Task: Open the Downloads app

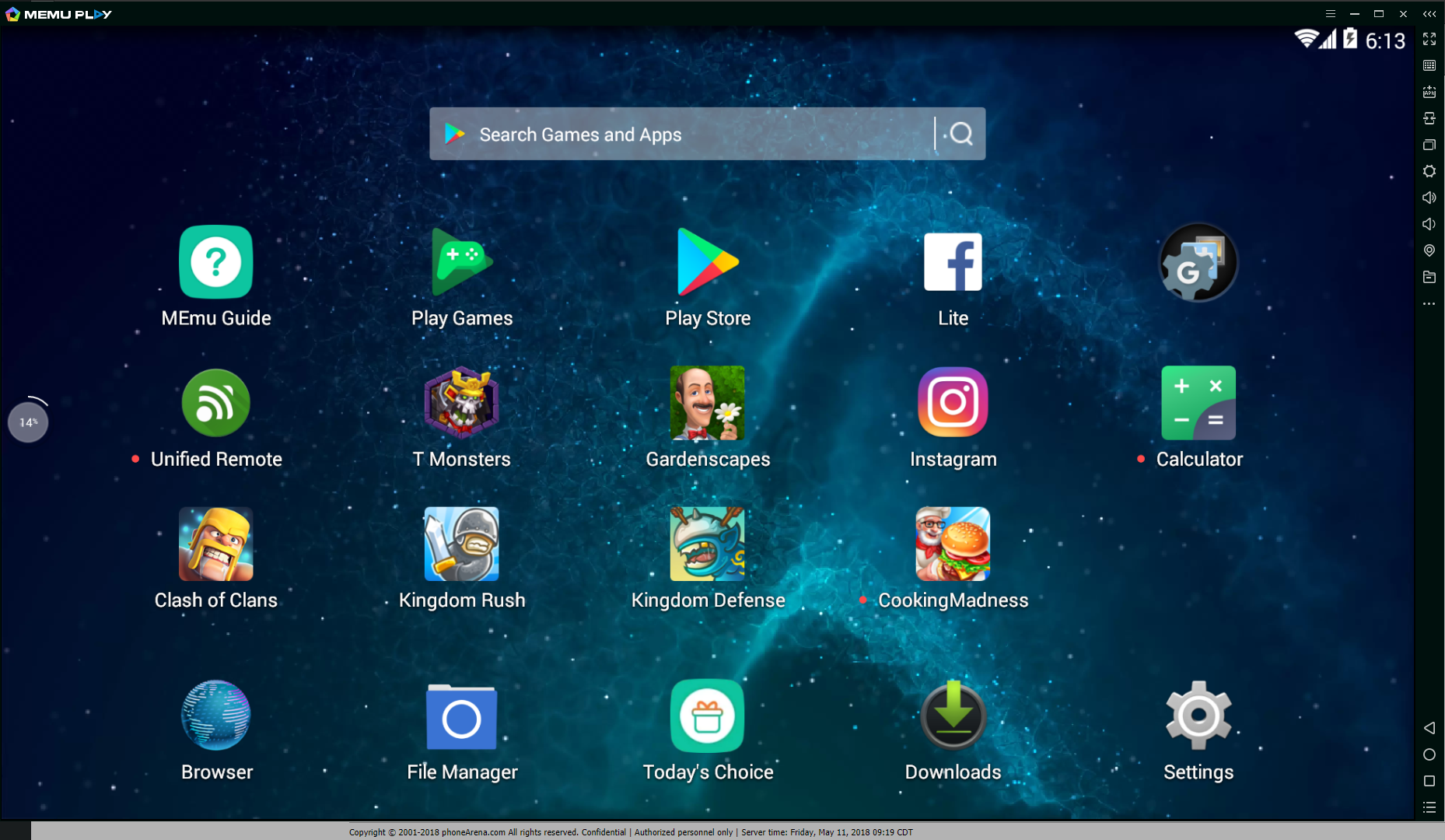Action: pyautogui.click(x=953, y=716)
